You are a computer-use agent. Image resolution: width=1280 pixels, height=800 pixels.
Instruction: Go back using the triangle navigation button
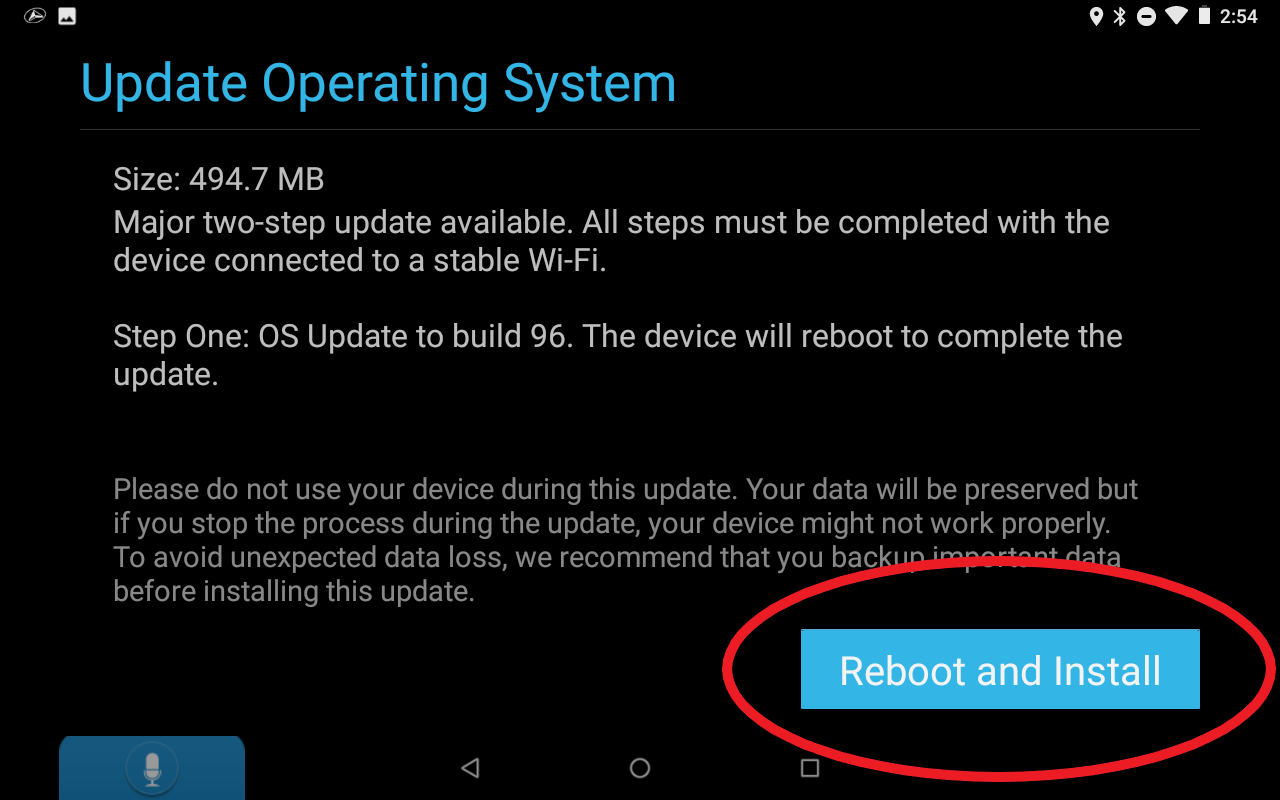[x=470, y=768]
